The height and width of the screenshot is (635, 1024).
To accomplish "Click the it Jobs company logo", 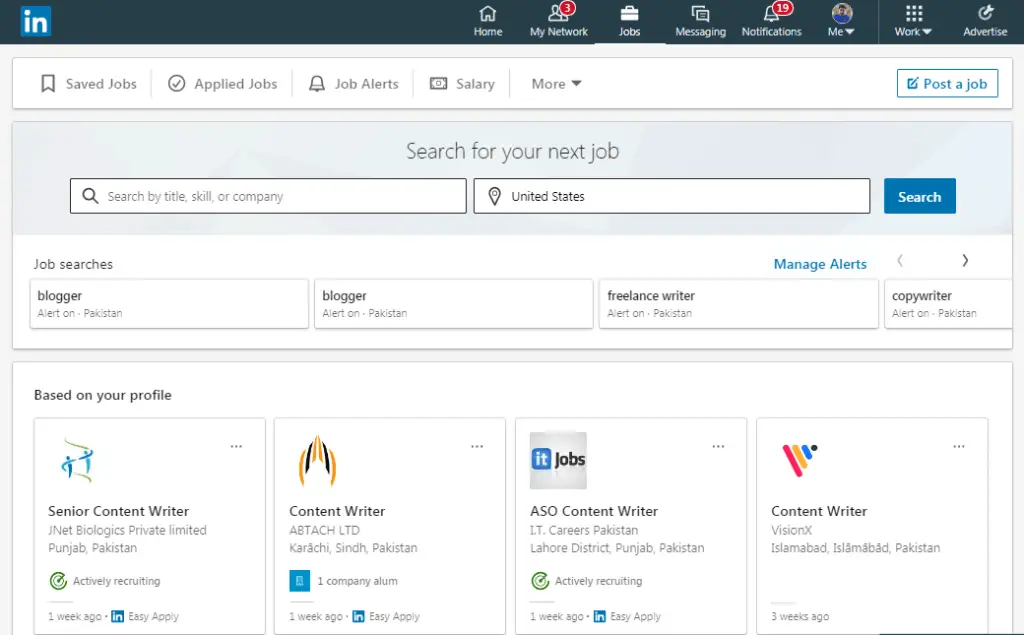I will coord(558,460).
